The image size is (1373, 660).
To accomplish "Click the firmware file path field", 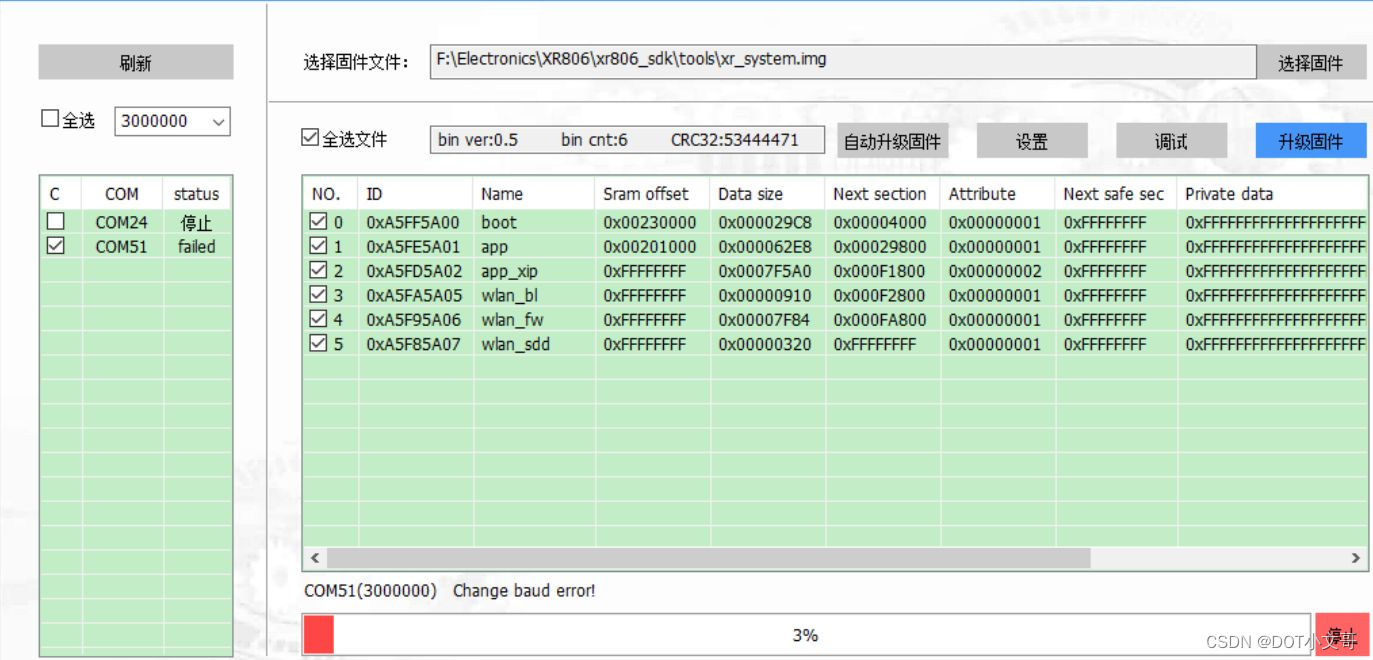I will coord(843,60).
